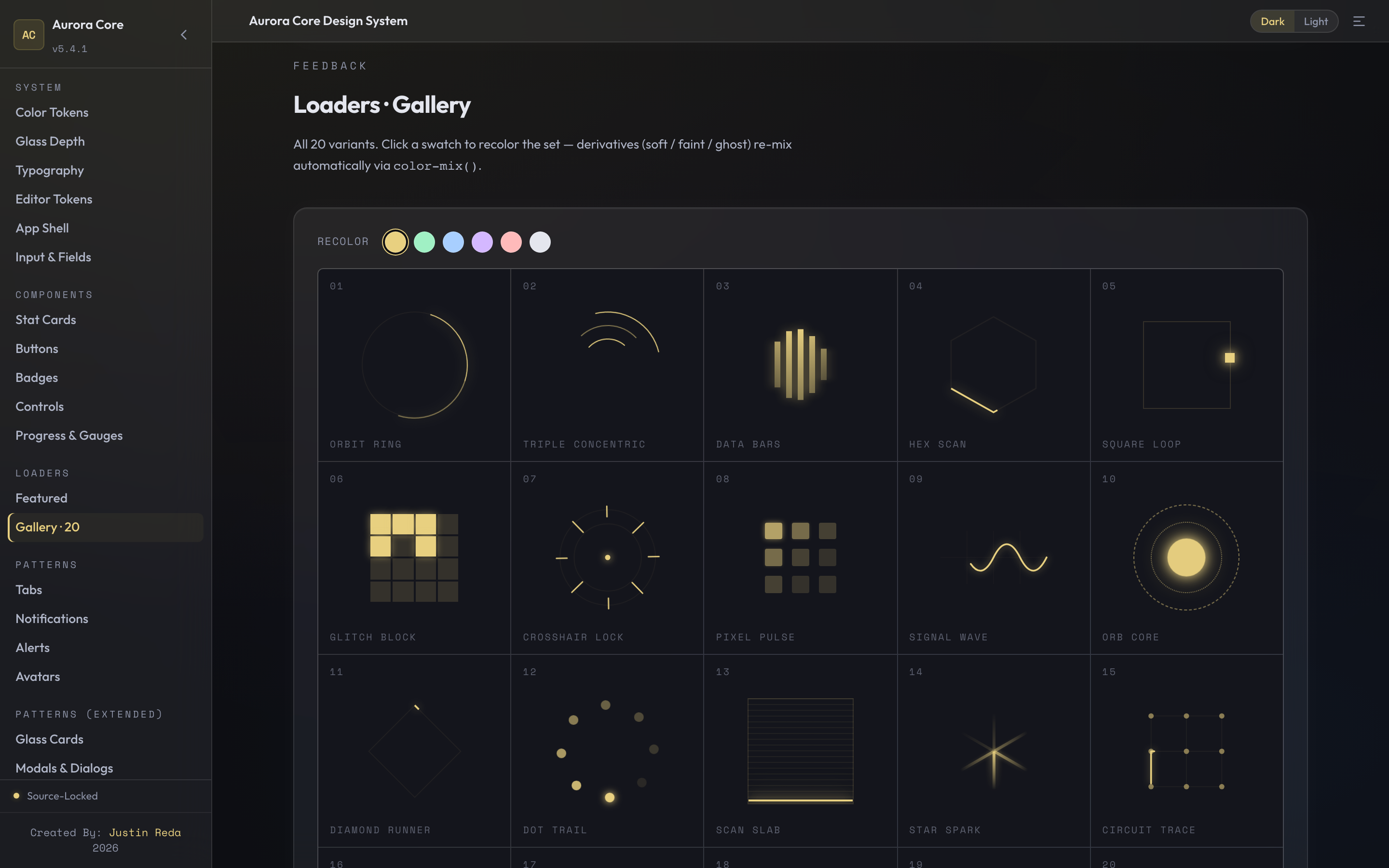1389x868 pixels.
Task: Click the v5.4.1 version label
Action: [x=70, y=49]
